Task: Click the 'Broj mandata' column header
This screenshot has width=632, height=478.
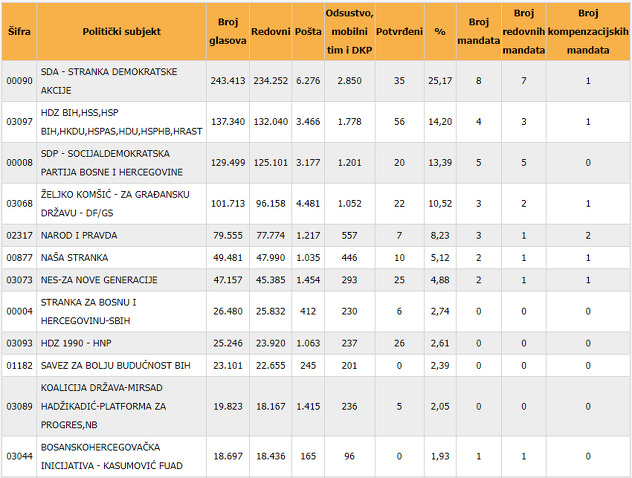Action: (478, 31)
